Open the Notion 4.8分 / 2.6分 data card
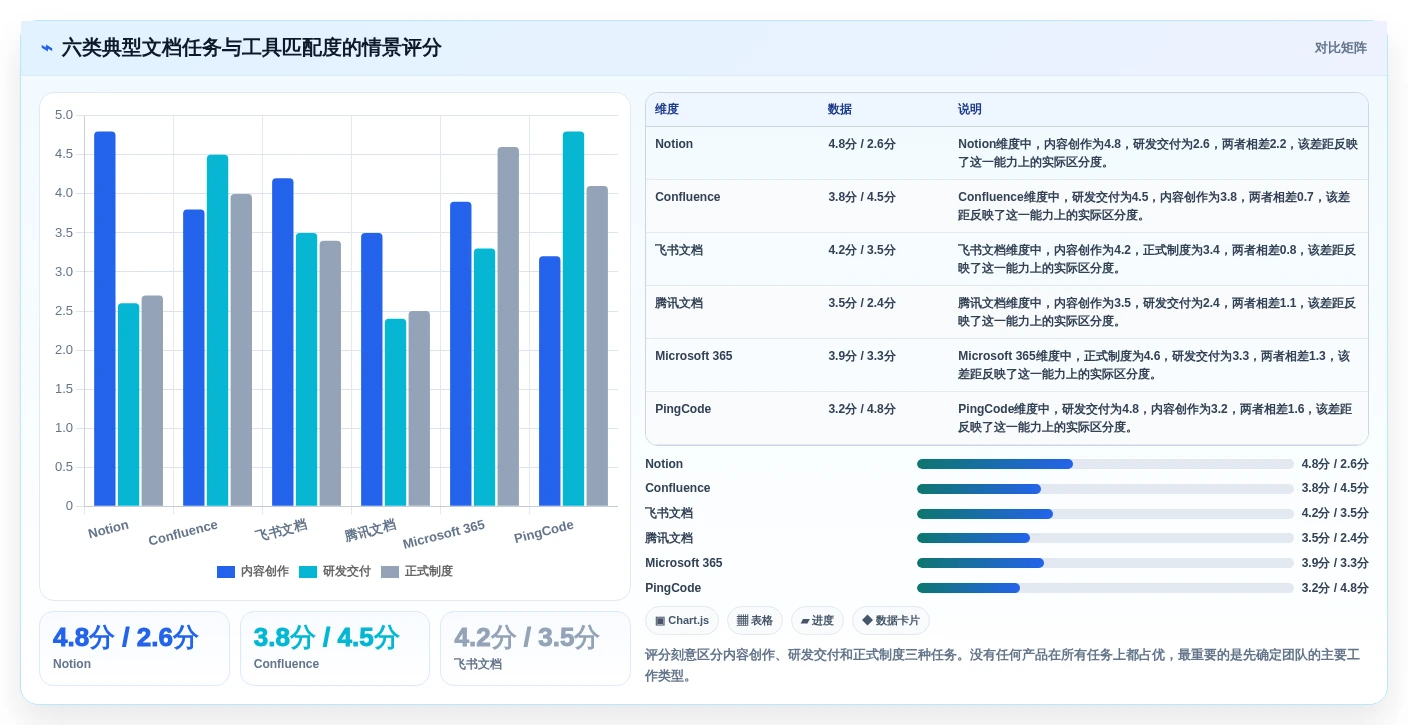1408x725 pixels. pyautogui.click(x=134, y=648)
